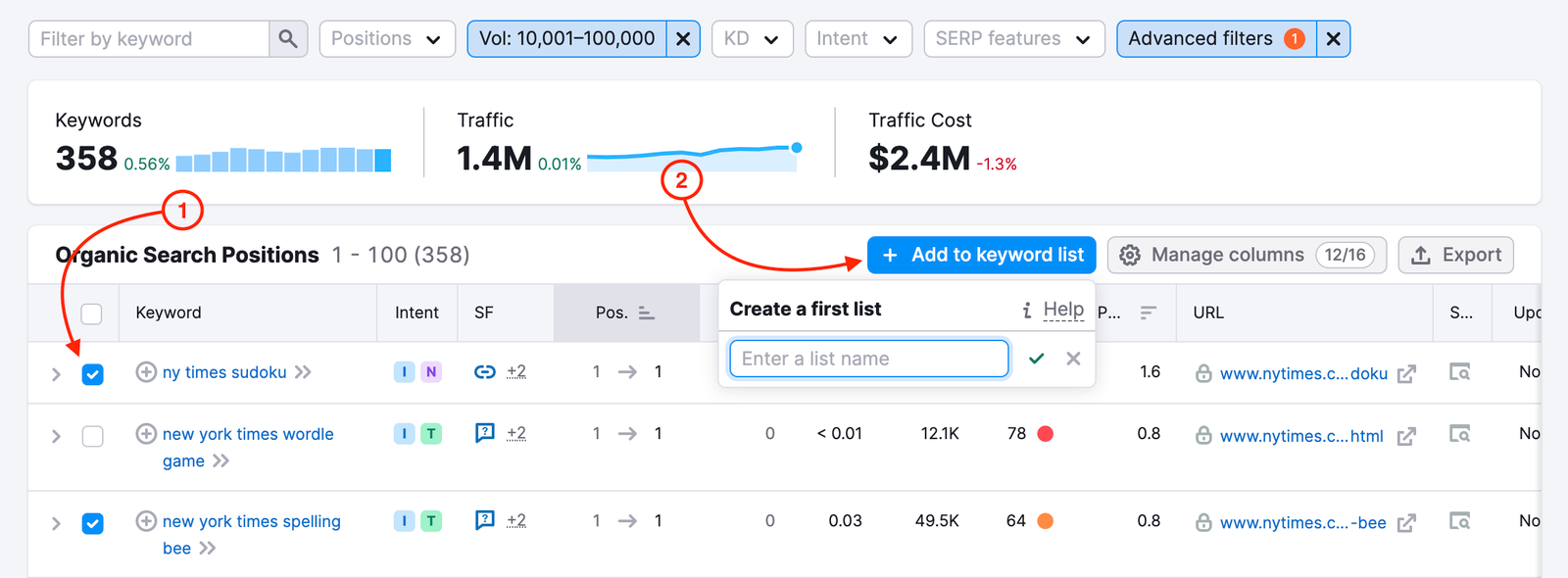Open the Intent dropdown filter
The width and height of the screenshot is (1568, 578).
click(857, 38)
